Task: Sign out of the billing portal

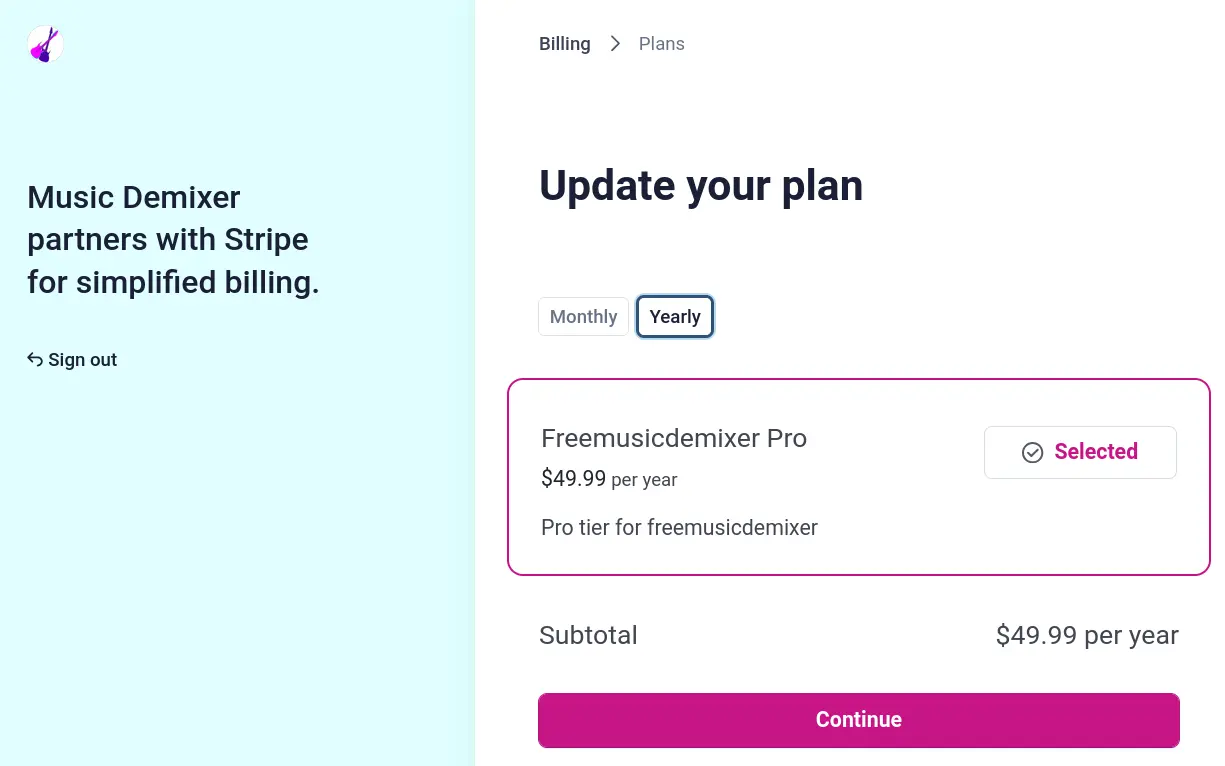Action: click(72, 359)
